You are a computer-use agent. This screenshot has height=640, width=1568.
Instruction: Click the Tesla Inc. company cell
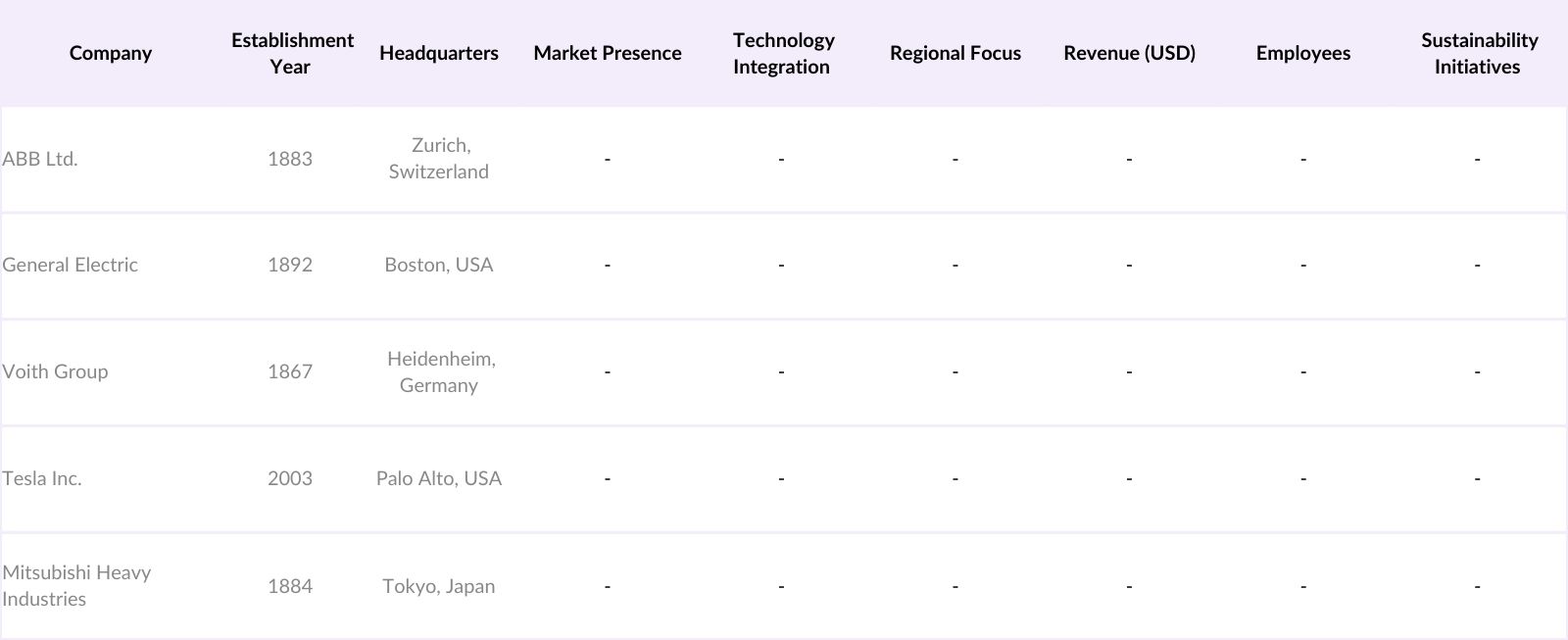(42, 478)
